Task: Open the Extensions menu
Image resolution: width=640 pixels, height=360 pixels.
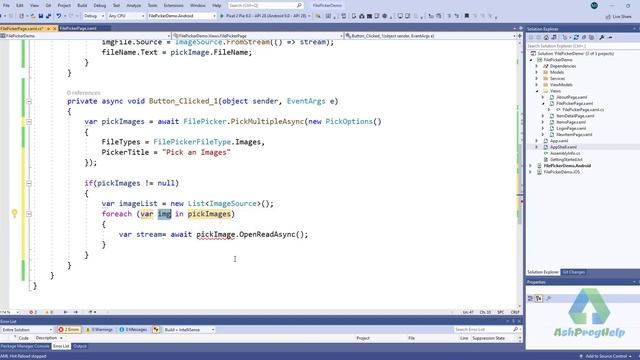Action: tap(173, 6)
